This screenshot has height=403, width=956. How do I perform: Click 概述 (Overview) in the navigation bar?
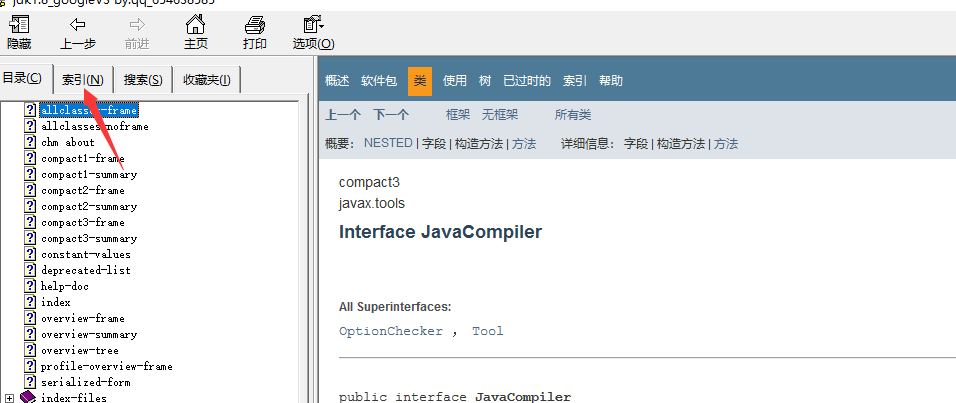pyautogui.click(x=337, y=80)
